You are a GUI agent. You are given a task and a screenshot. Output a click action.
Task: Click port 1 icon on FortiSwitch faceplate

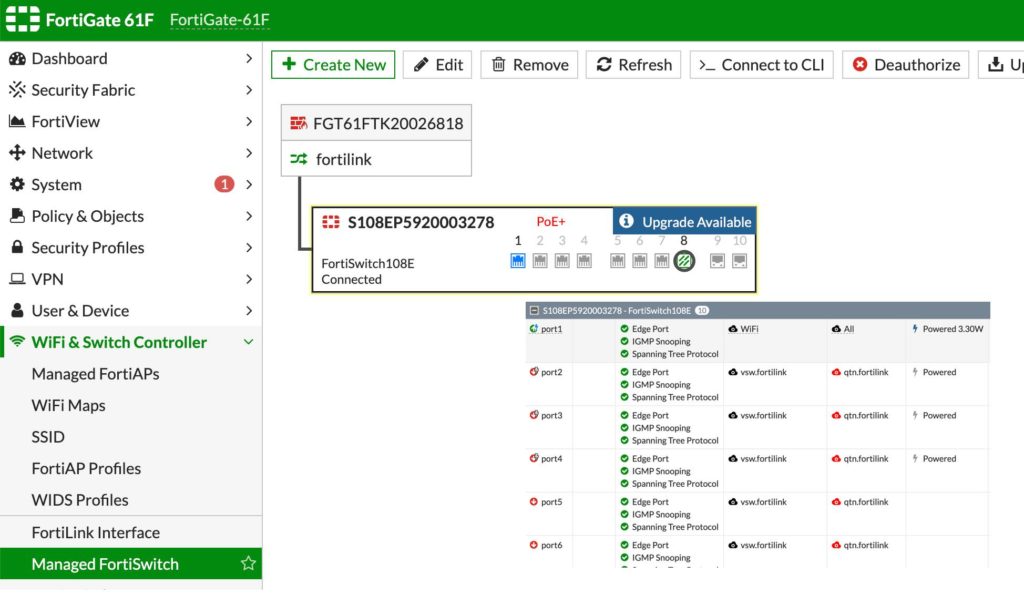518,261
